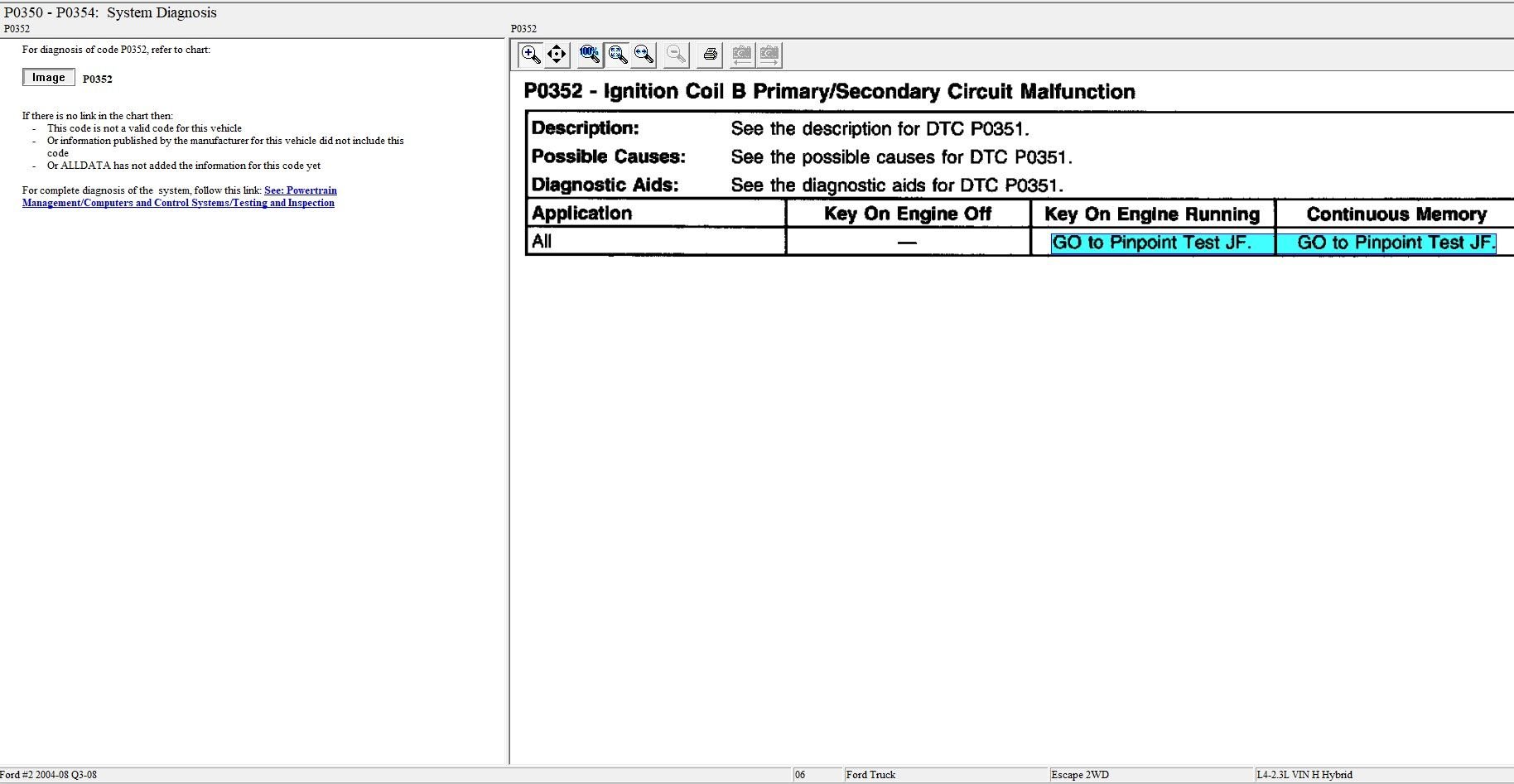Click the P0352 label above the image toolbar
Viewport: 1514px width, 784px height.
[x=523, y=29]
